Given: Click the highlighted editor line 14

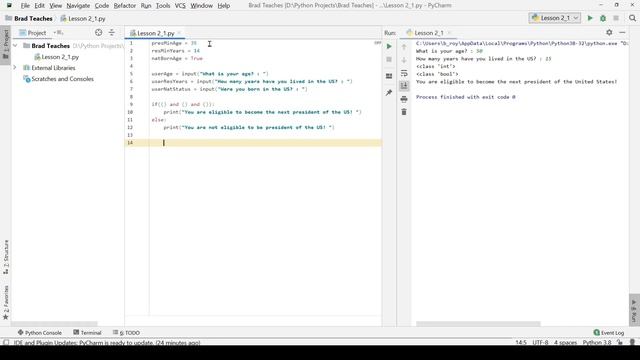Looking at the screenshot, I should (x=253, y=142).
